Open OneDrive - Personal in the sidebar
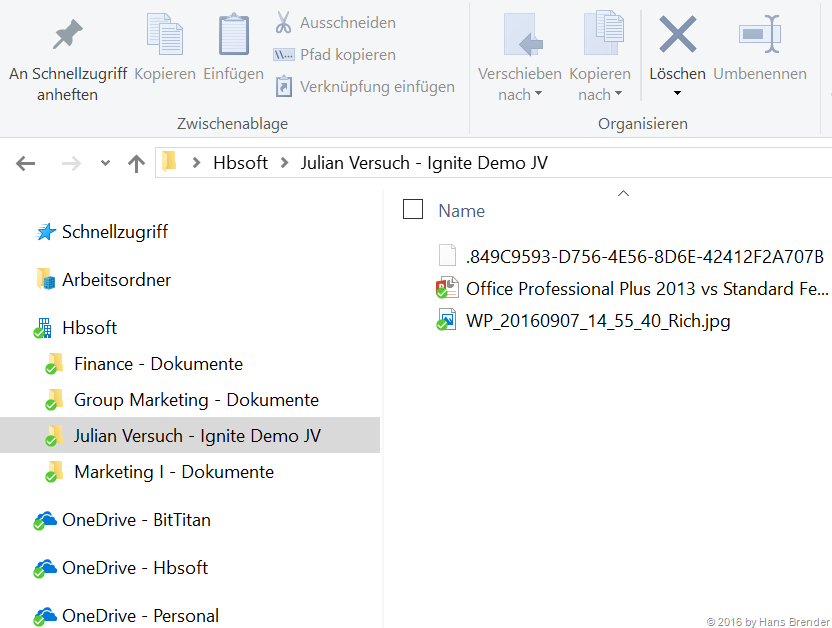 [x=140, y=616]
